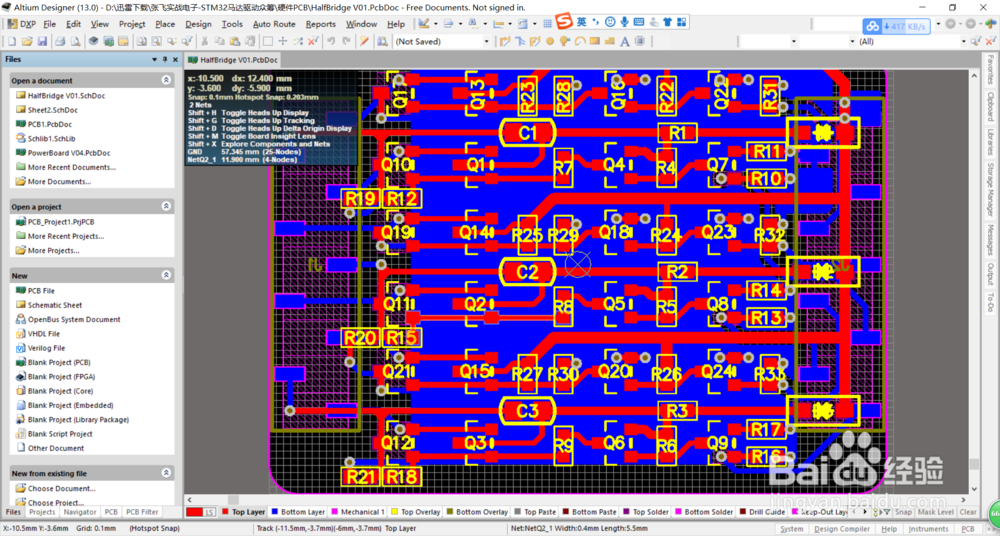This screenshot has height=536, width=1000.
Task: Open the (All) filter dropdown
Action: pyautogui.click(x=963, y=41)
